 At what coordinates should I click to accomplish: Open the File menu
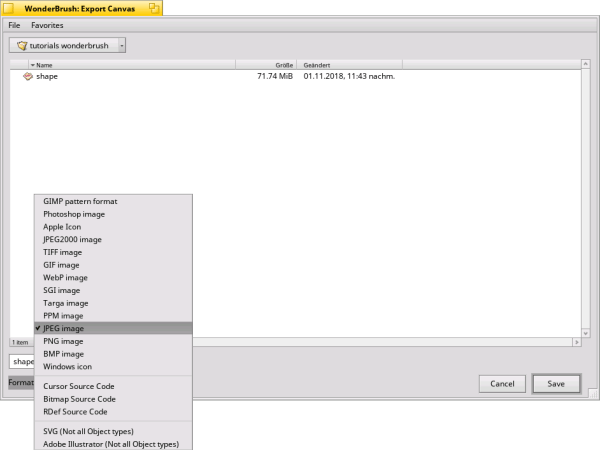point(14,24)
